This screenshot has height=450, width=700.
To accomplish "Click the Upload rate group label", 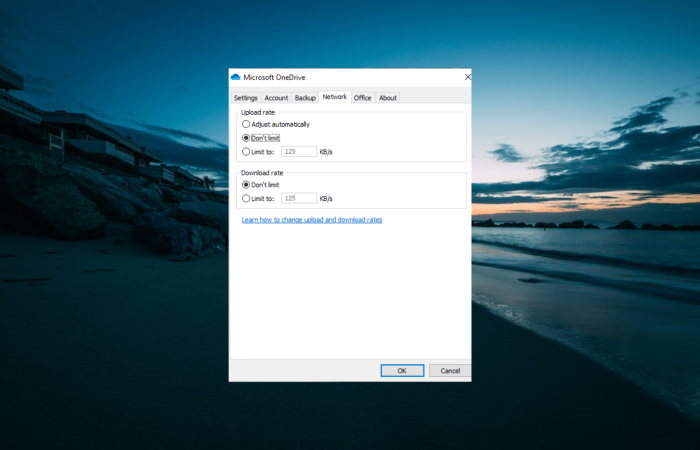I will (x=258, y=112).
